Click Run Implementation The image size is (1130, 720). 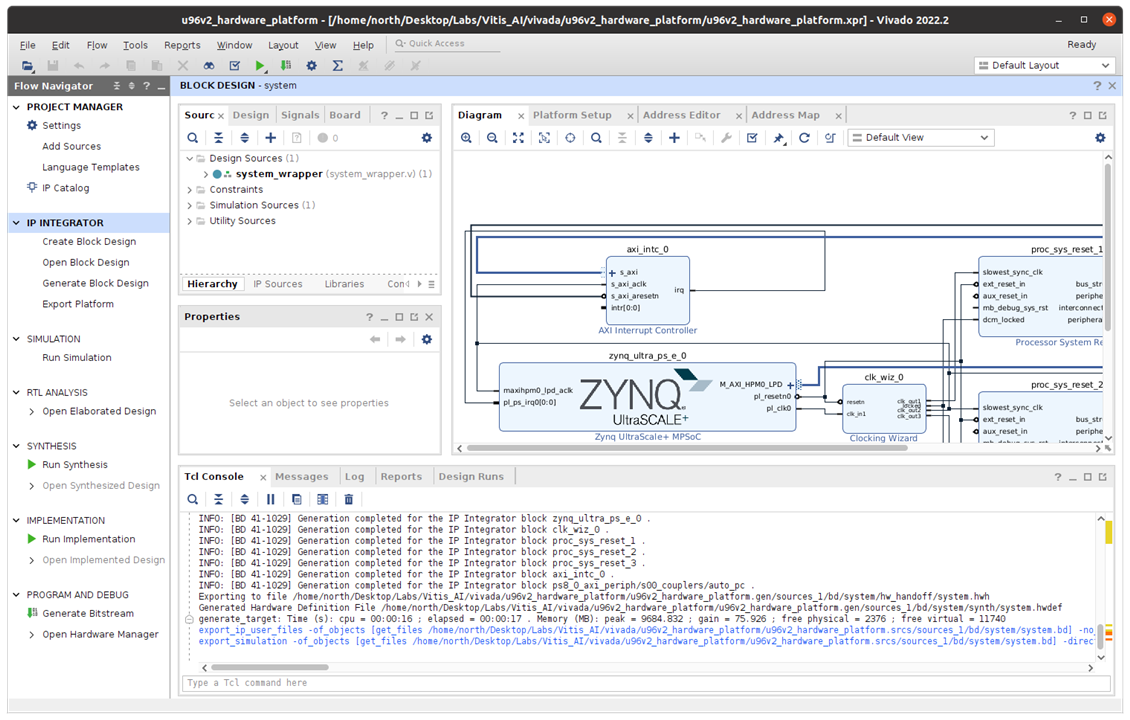[89, 539]
